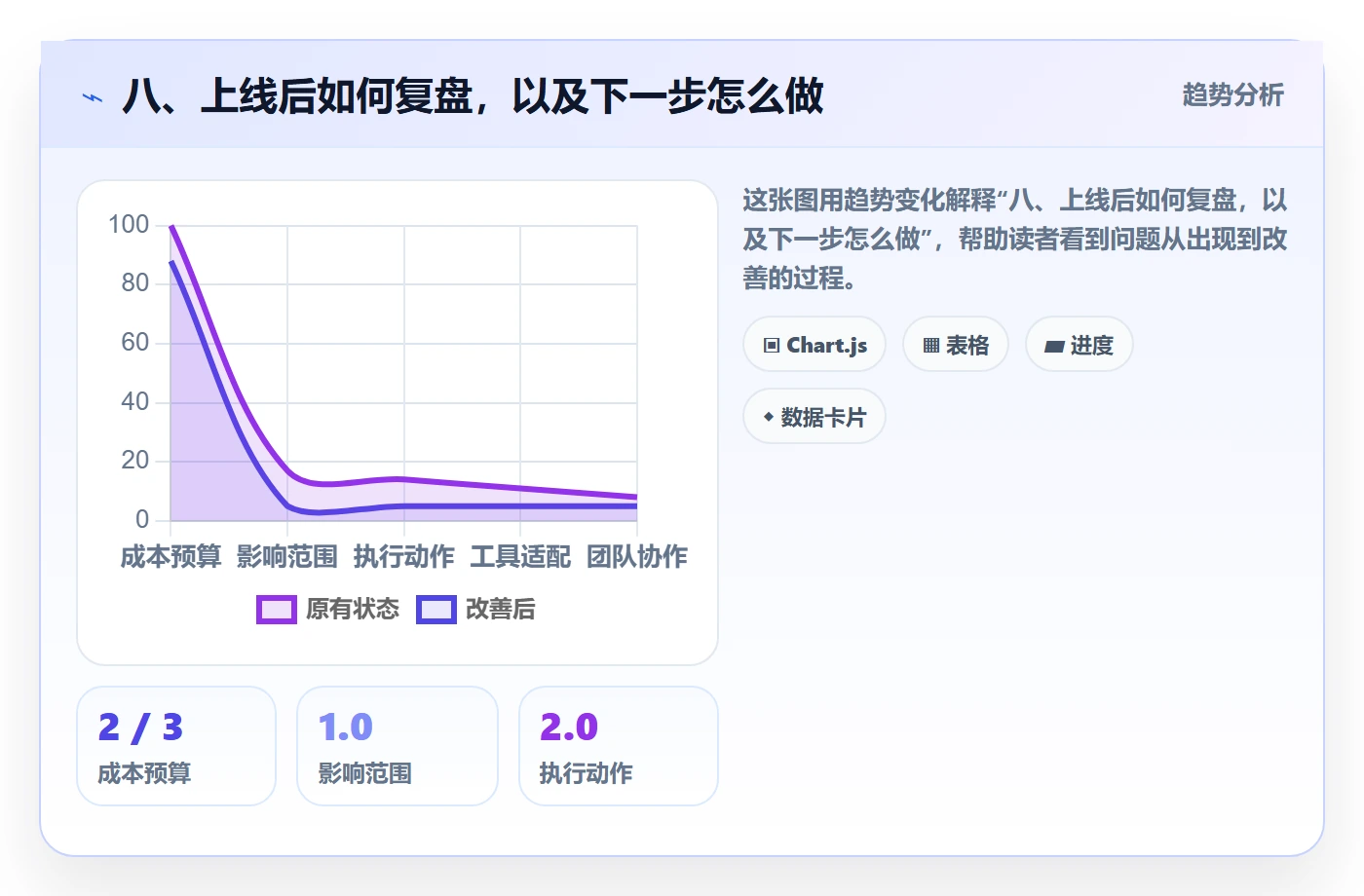1364x896 pixels.
Task: Open the 2 / 3 成本预算 stat card
Action: 176,746
